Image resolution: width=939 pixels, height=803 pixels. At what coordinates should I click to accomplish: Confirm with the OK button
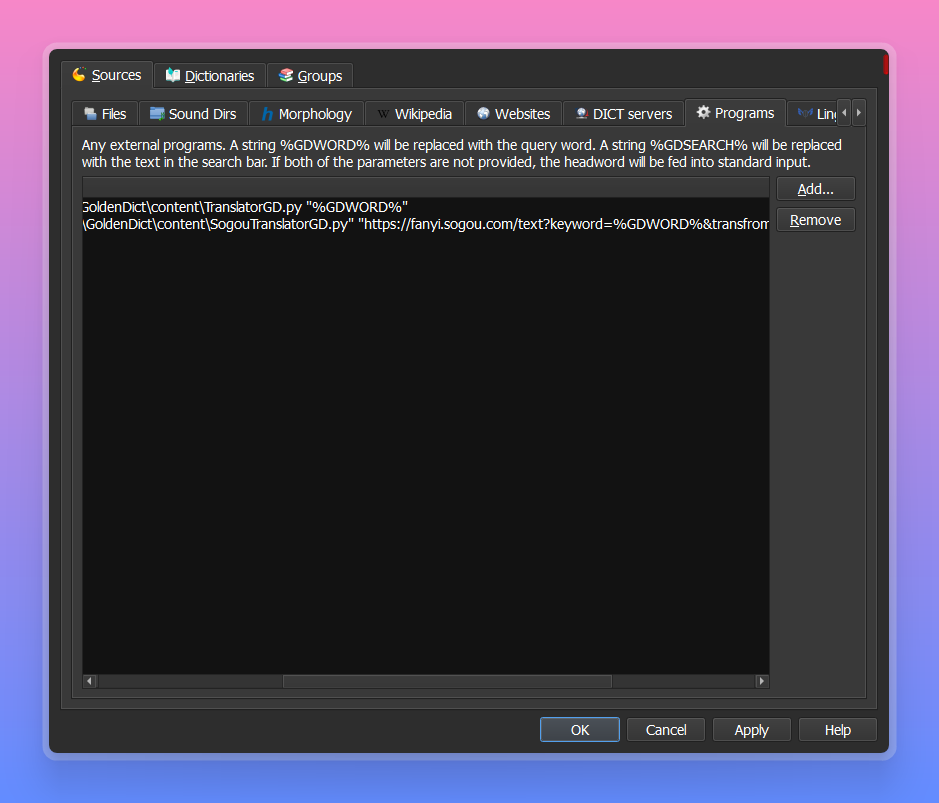tap(580, 730)
